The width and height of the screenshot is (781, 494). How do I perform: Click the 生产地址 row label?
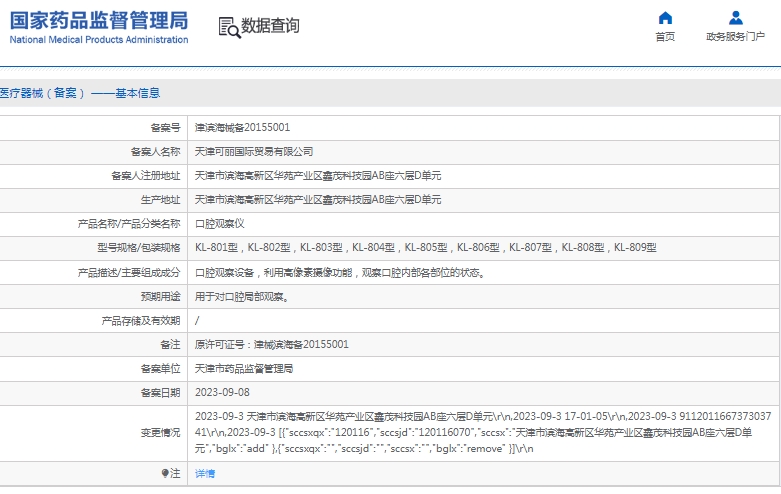click(x=160, y=200)
